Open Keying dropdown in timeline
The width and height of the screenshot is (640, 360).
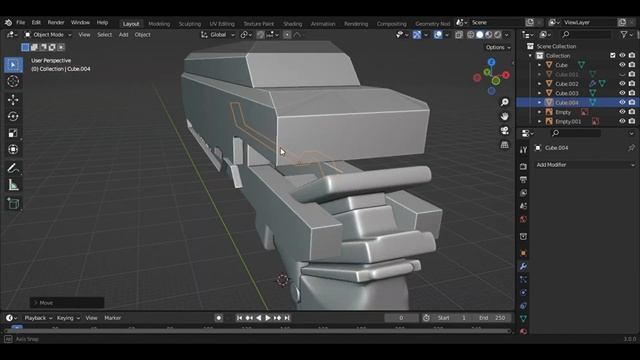(68, 318)
